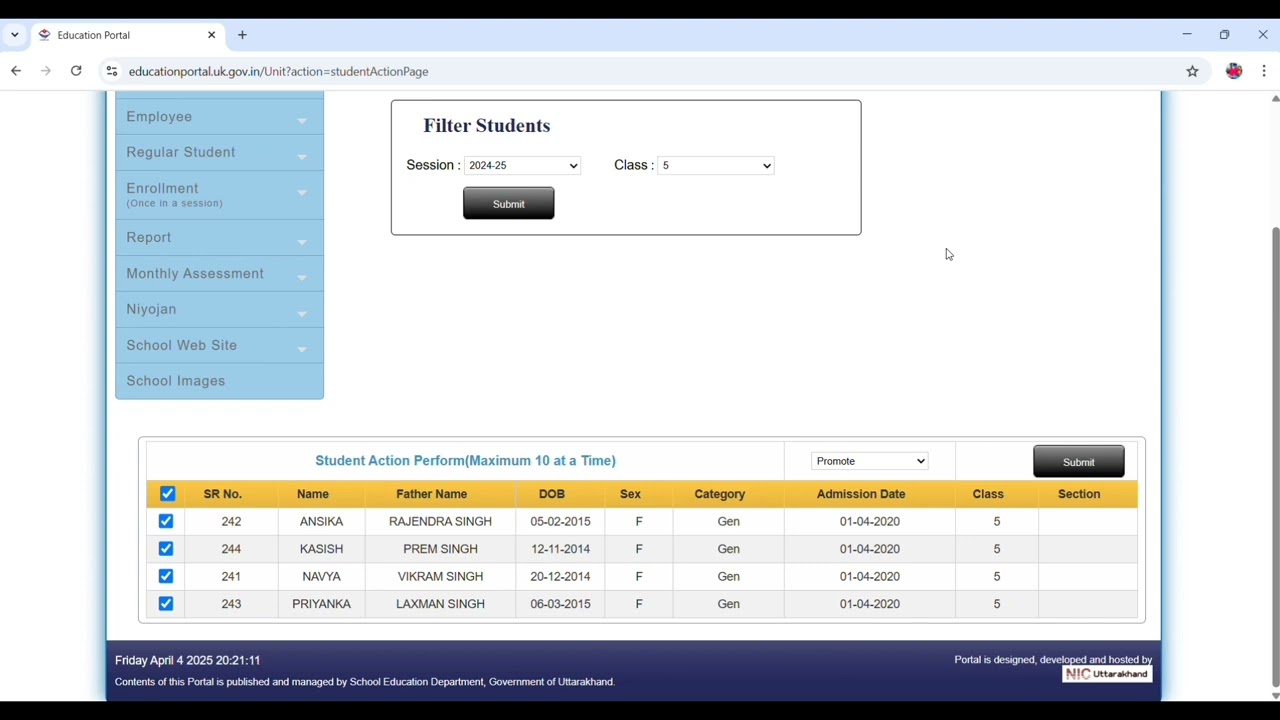
Task: Click the scrollbar down arrow
Action: 1275,696
